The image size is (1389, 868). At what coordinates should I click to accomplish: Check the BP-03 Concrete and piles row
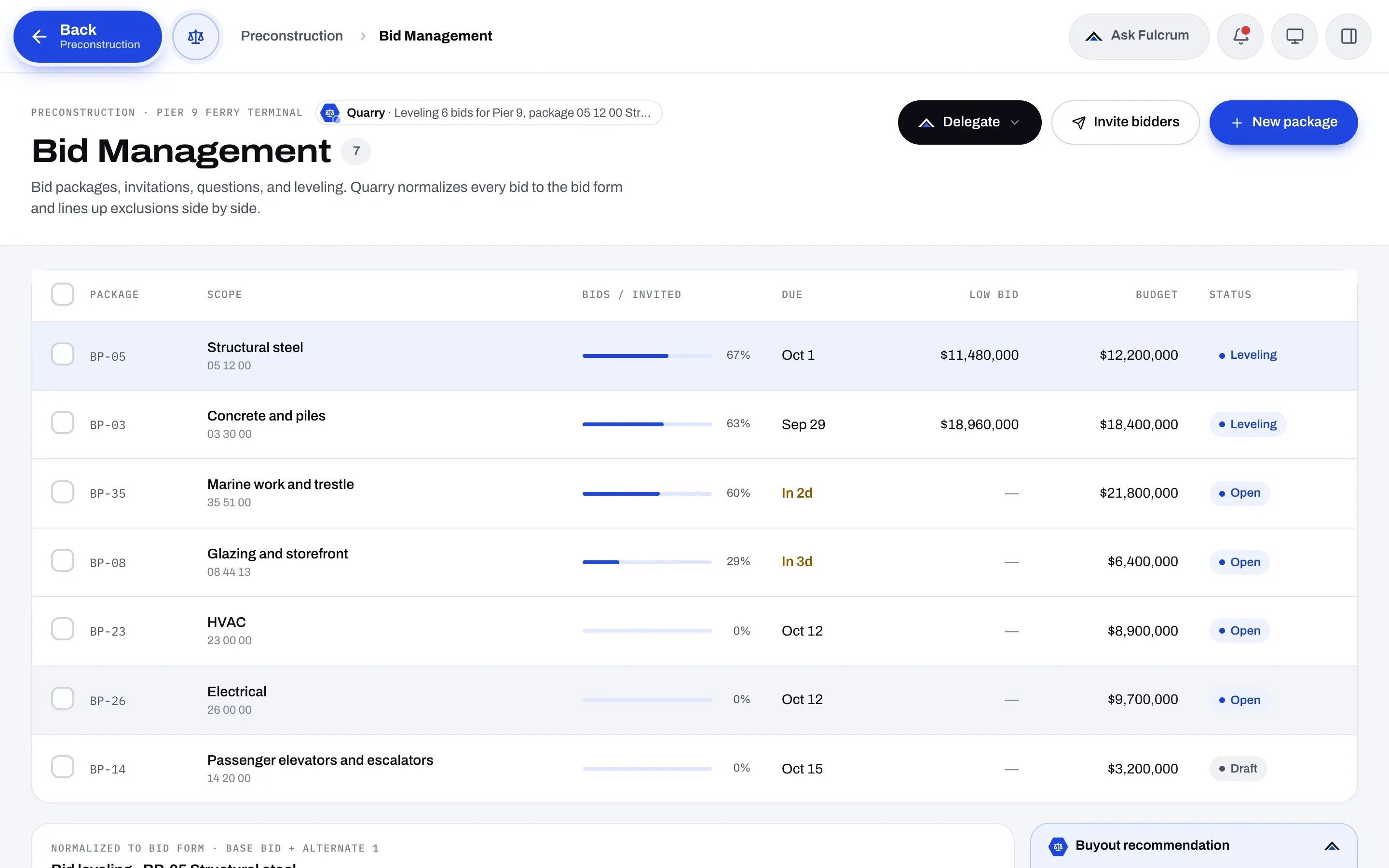63,422
